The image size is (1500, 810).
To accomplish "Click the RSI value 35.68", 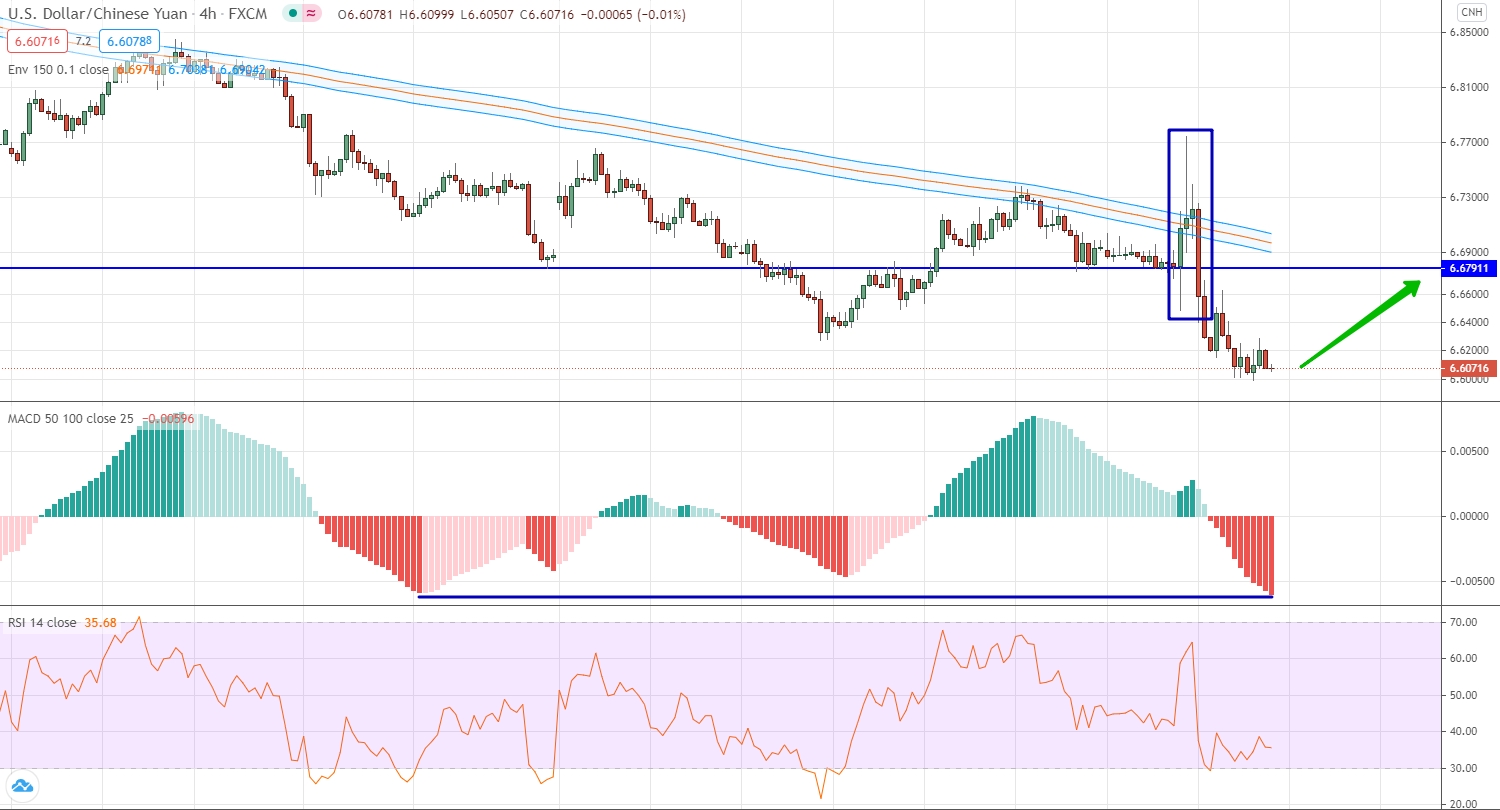I will [100, 622].
